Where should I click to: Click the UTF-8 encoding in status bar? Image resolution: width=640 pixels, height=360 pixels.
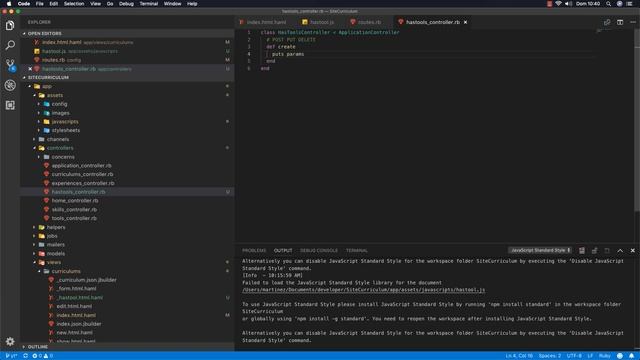574,356
